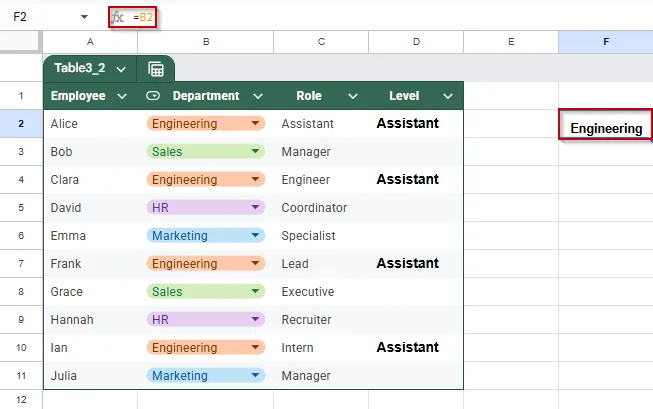
Task: Click the Intern role cell
Action: [321, 347]
